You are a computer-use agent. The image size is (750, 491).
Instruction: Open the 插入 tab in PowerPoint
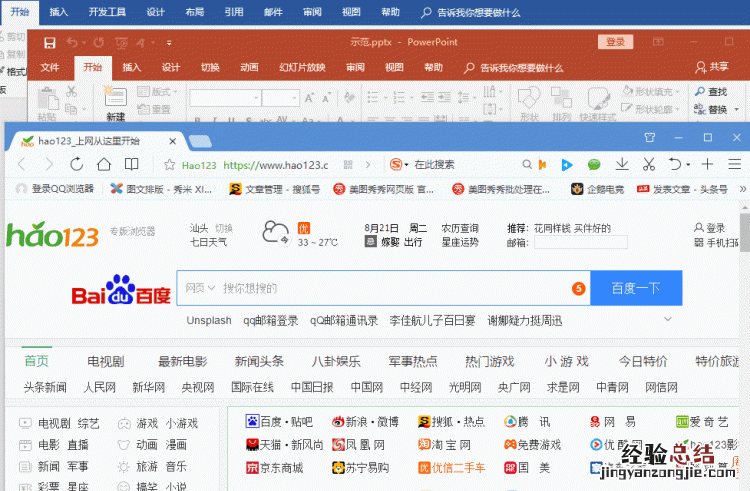pos(132,67)
